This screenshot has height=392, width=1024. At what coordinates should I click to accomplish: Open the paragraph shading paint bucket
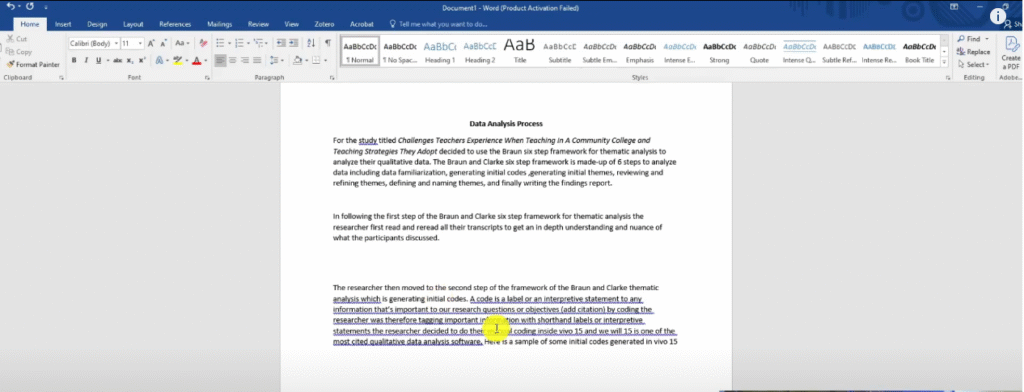(x=298, y=60)
